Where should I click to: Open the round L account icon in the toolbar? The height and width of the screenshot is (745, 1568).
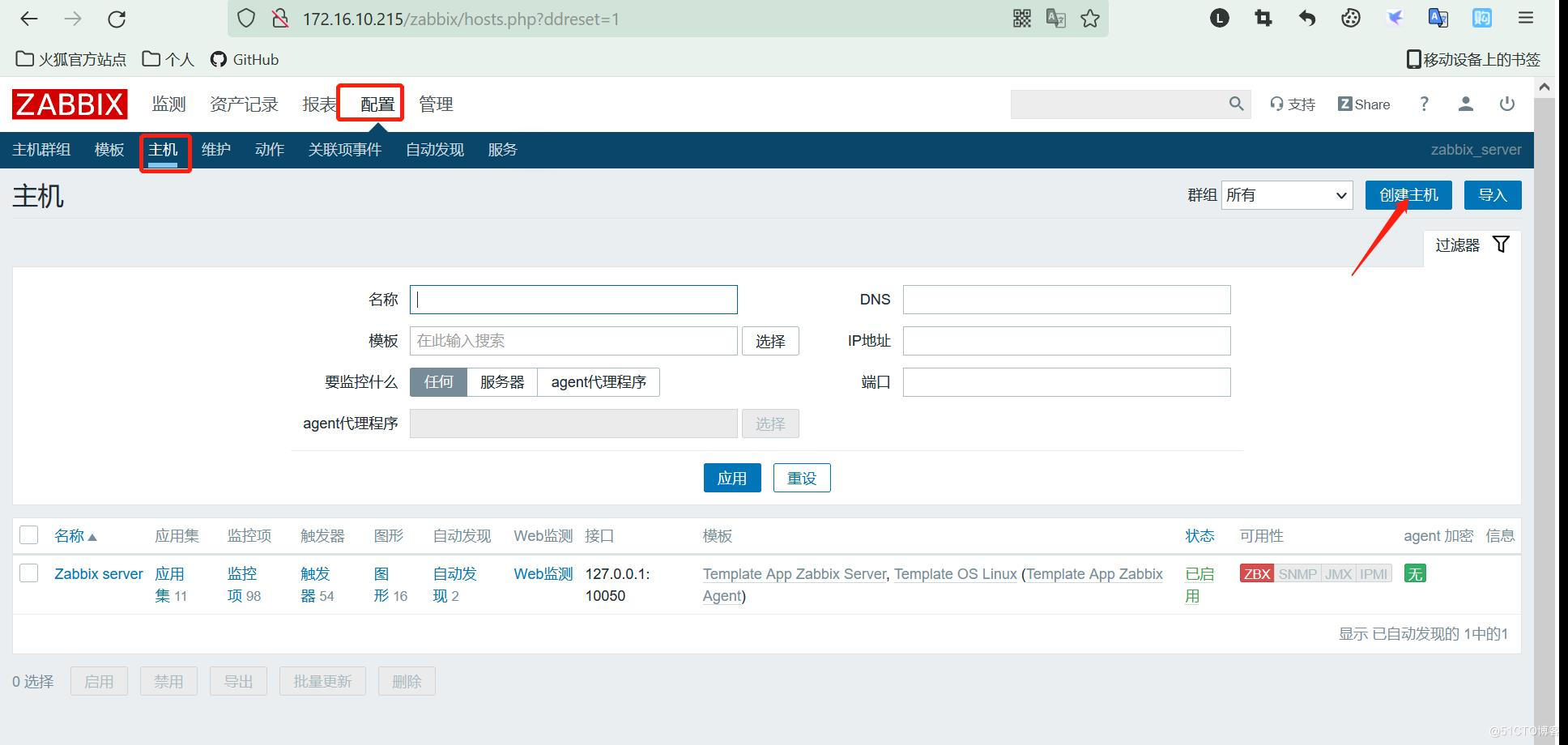(x=1220, y=18)
